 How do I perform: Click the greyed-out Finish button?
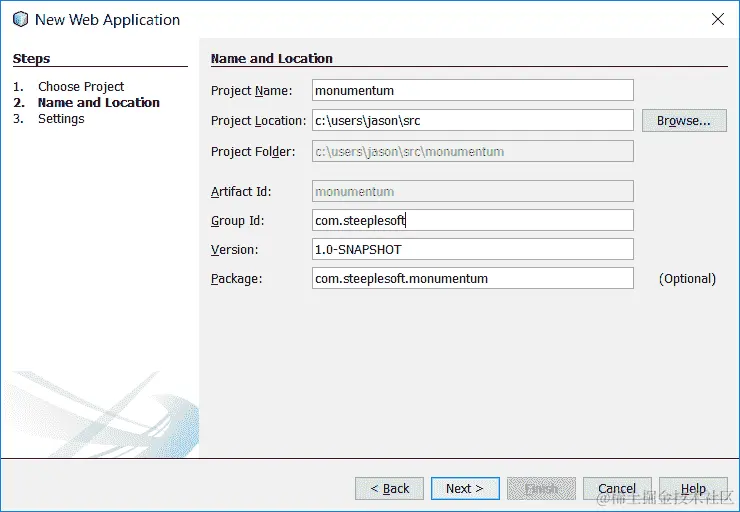[541, 488]
